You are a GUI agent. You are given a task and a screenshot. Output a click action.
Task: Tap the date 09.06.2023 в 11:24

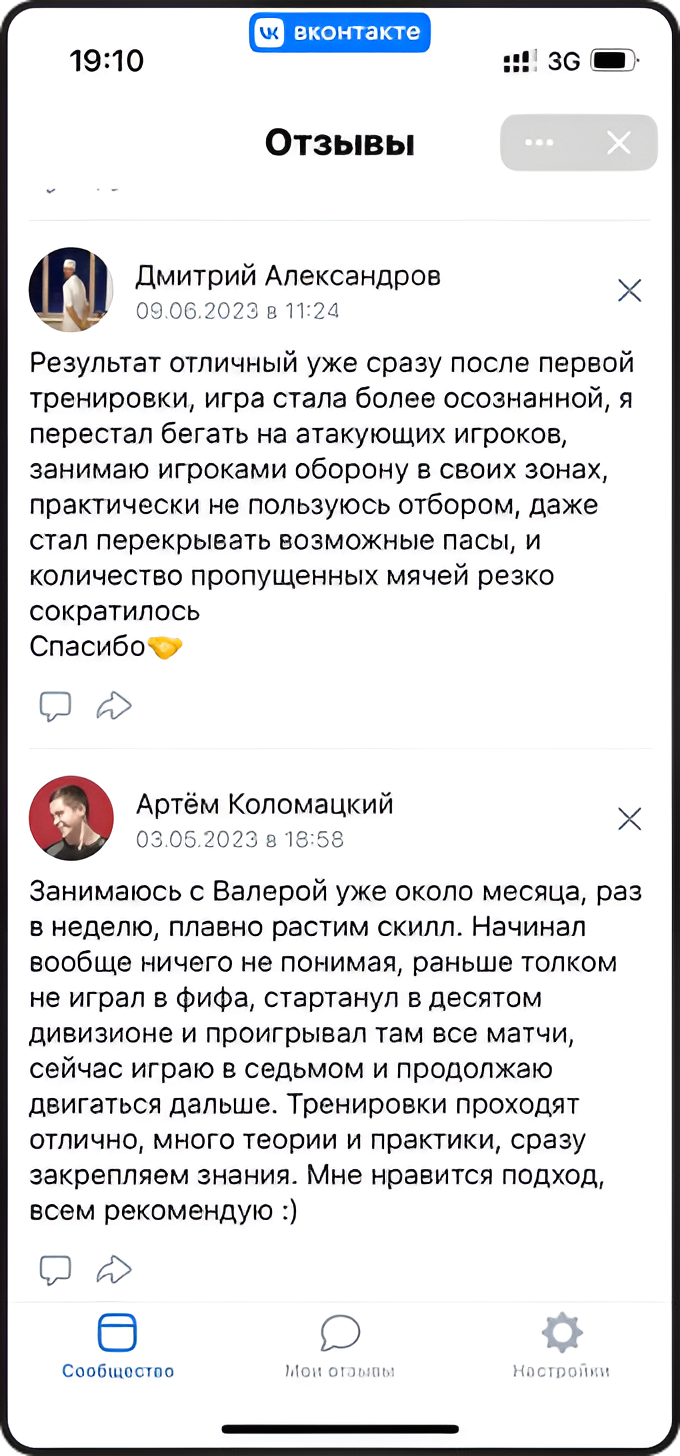point(238,311)
